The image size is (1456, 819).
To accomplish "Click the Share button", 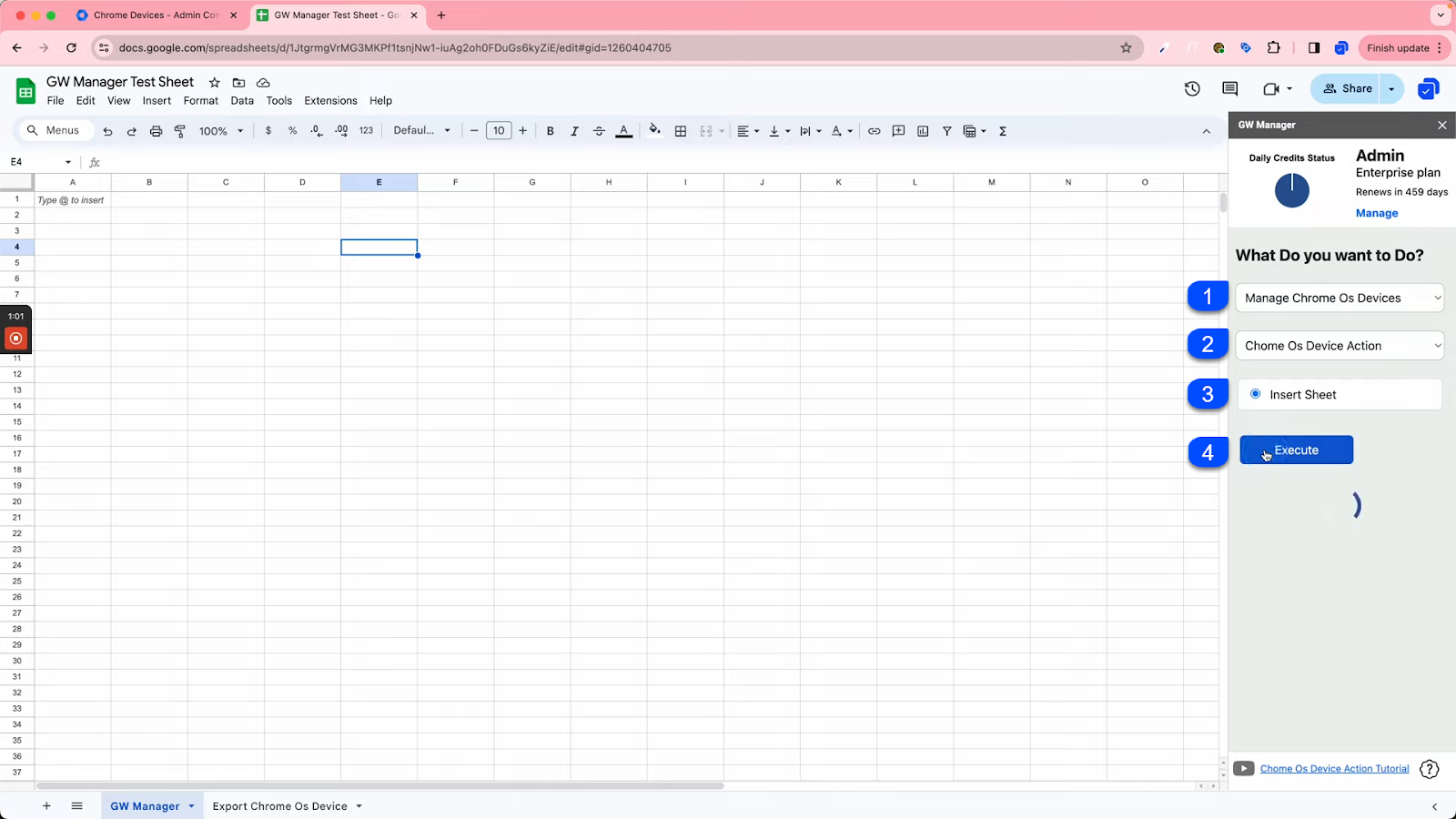I will click(x=1347, y=88).
